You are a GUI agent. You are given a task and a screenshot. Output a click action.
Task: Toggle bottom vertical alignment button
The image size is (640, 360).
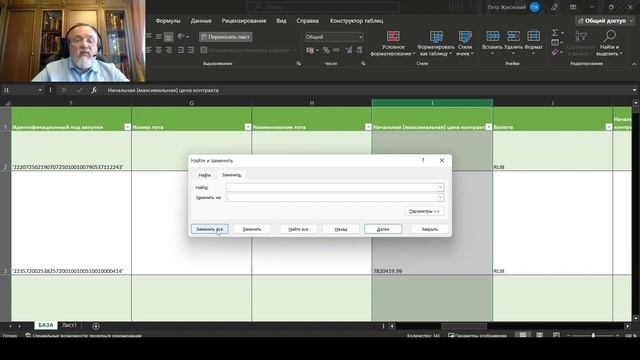pyautogui.click(x=169, y=37)
